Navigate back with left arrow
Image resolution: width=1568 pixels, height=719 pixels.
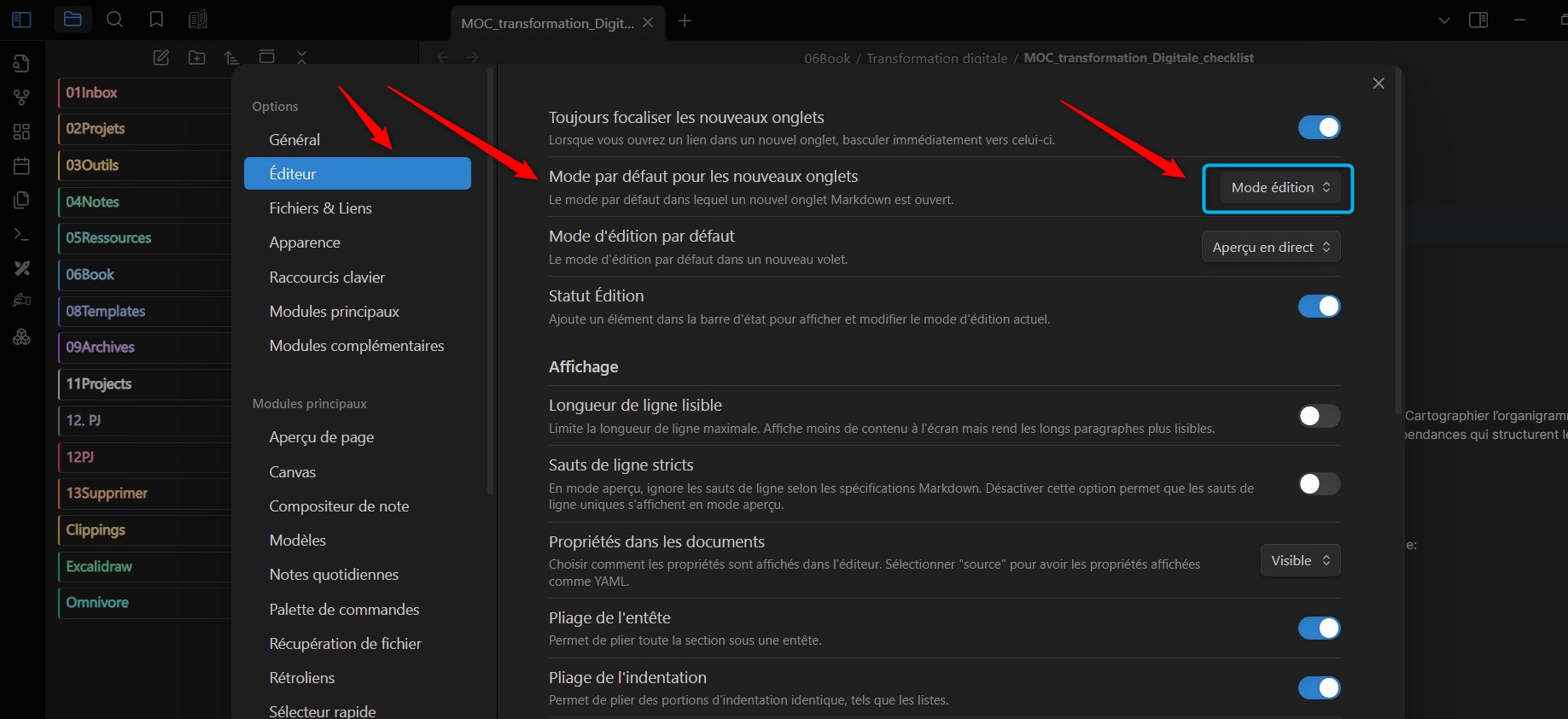click(x=443, y=57)
